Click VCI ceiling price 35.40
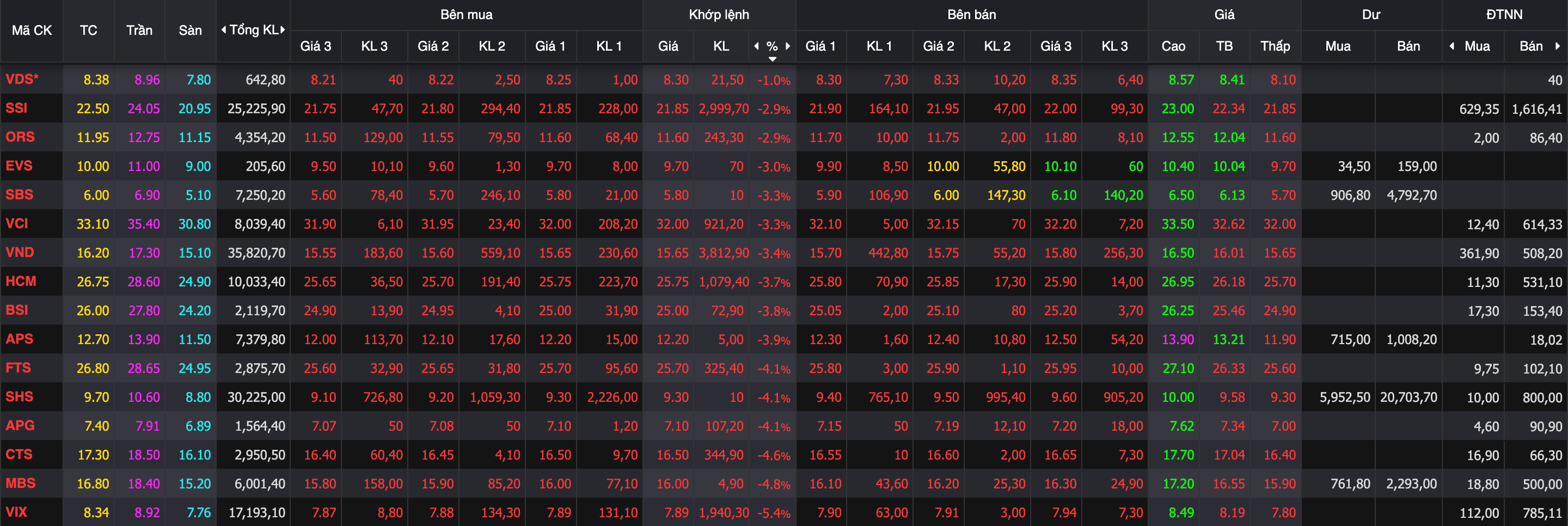This screenshot has height=526, width=1568. click(x=144, y=224)
